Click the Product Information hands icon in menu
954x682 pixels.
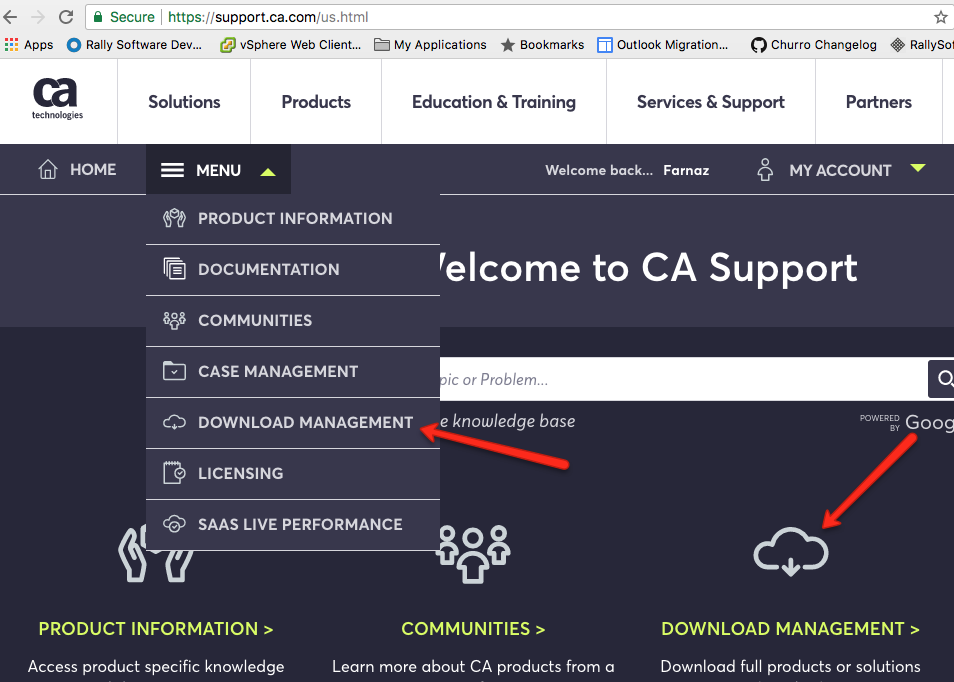[174, 218]
